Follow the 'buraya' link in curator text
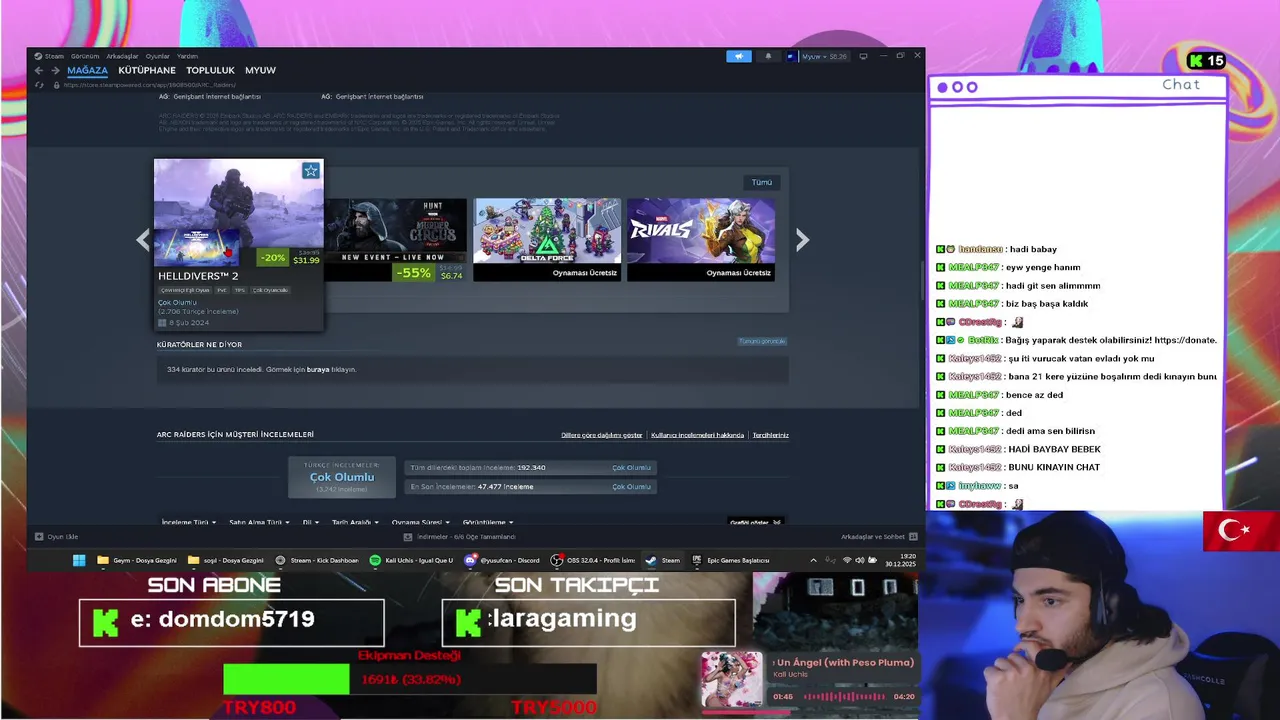1280x720 pixels. click(x=318, y=369)
